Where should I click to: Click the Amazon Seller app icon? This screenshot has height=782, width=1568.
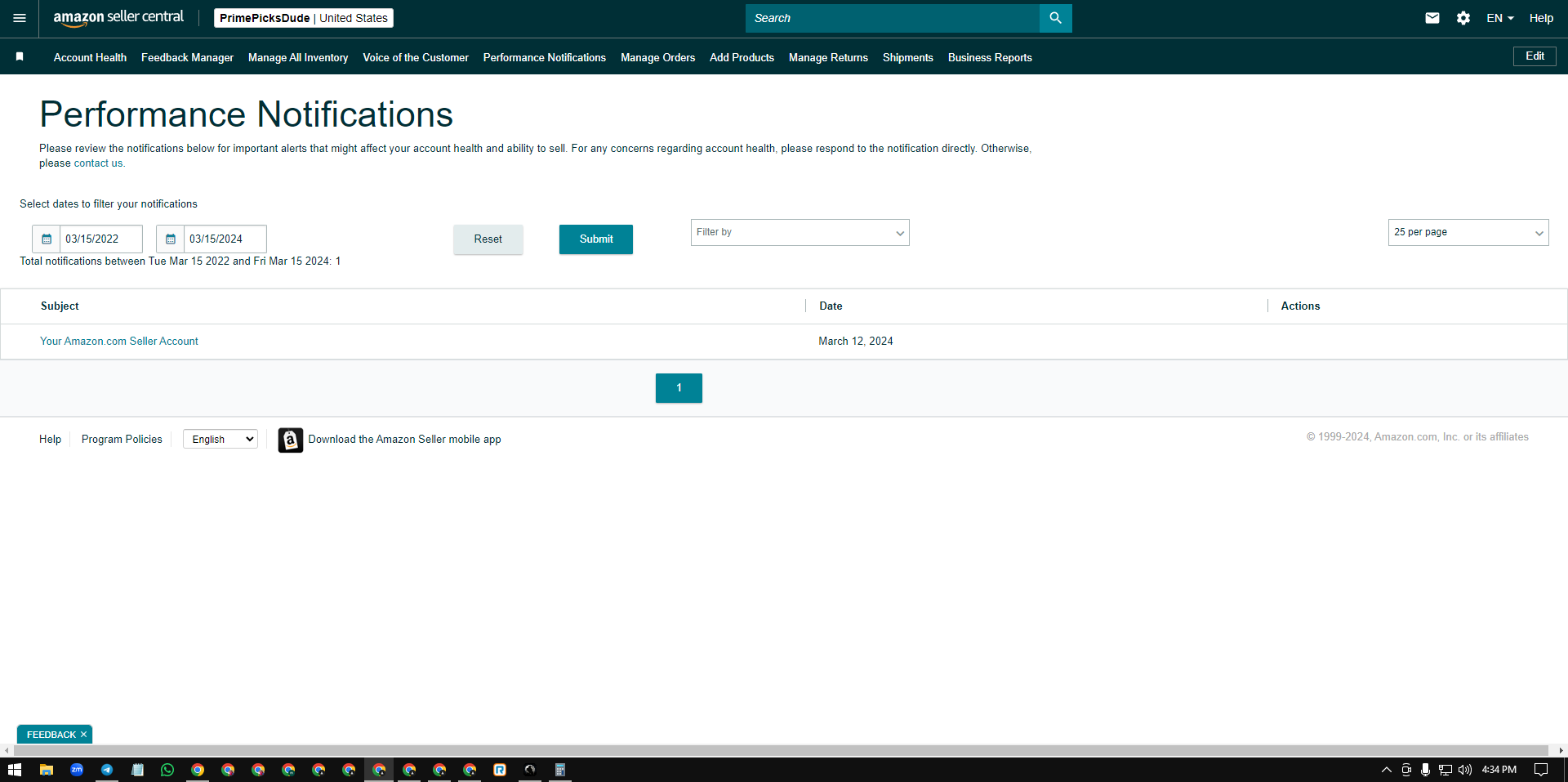tap(291, 440)
